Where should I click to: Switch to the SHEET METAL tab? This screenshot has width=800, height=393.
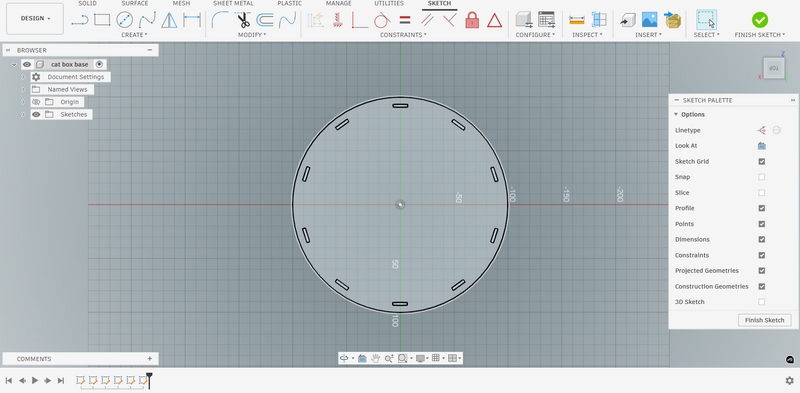(x=233, y=4)
